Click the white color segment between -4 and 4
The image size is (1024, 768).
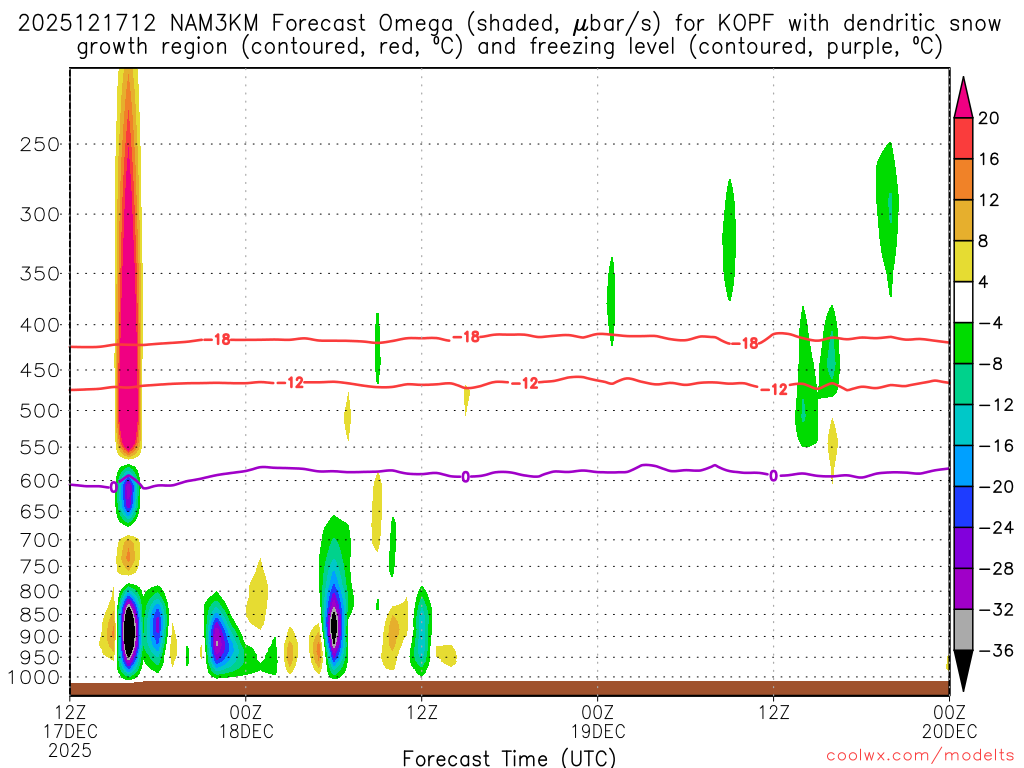(x=963, y=302)
